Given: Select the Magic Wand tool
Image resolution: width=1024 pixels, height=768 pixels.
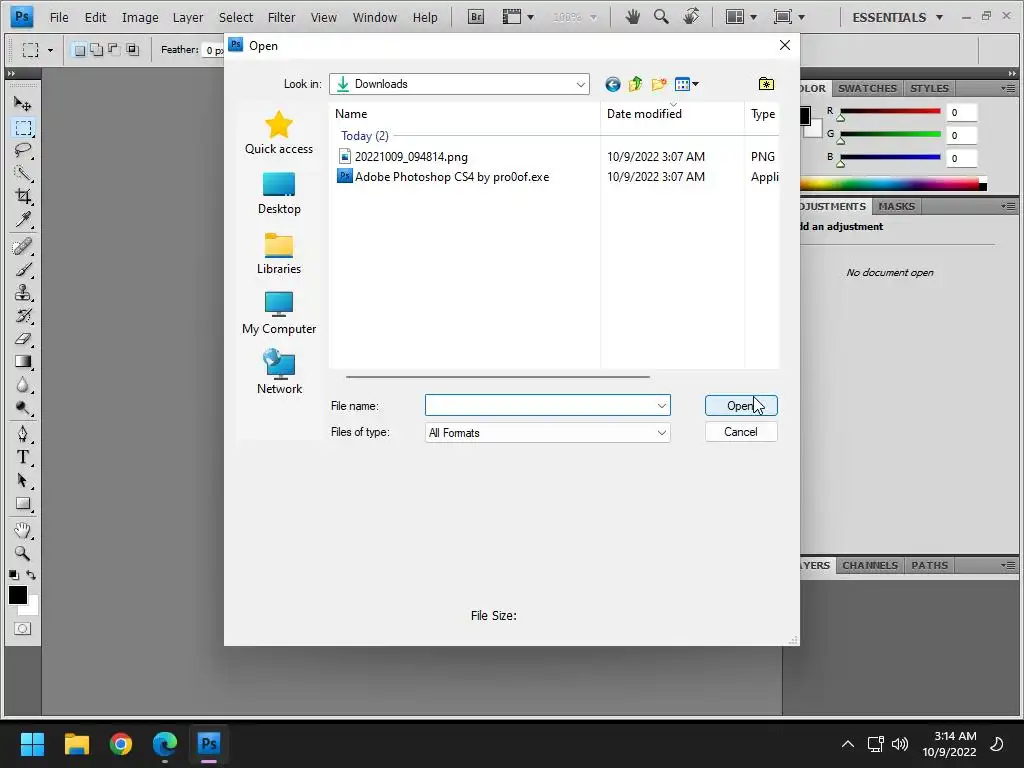Looking at the screenshot, I should point(23,173).
